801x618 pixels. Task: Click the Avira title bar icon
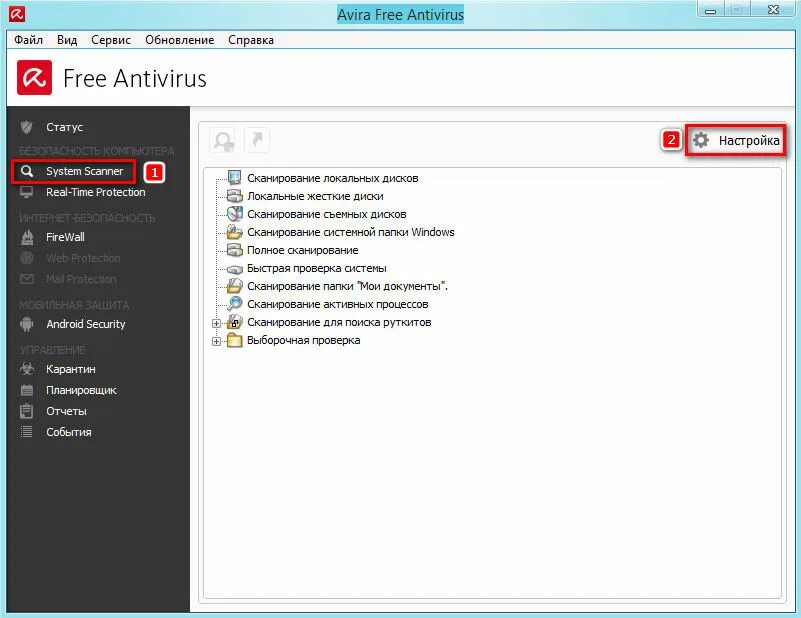(x=16, y=14)
